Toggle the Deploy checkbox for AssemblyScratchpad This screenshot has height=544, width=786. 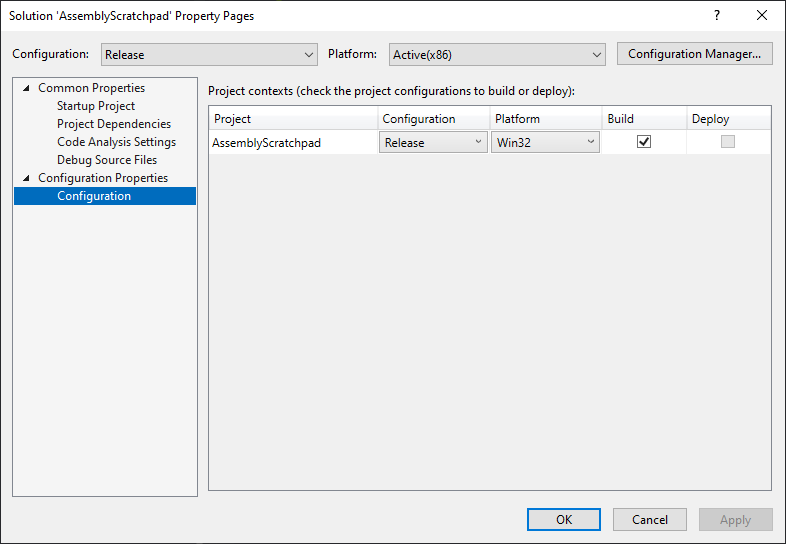tap(727, 142)
